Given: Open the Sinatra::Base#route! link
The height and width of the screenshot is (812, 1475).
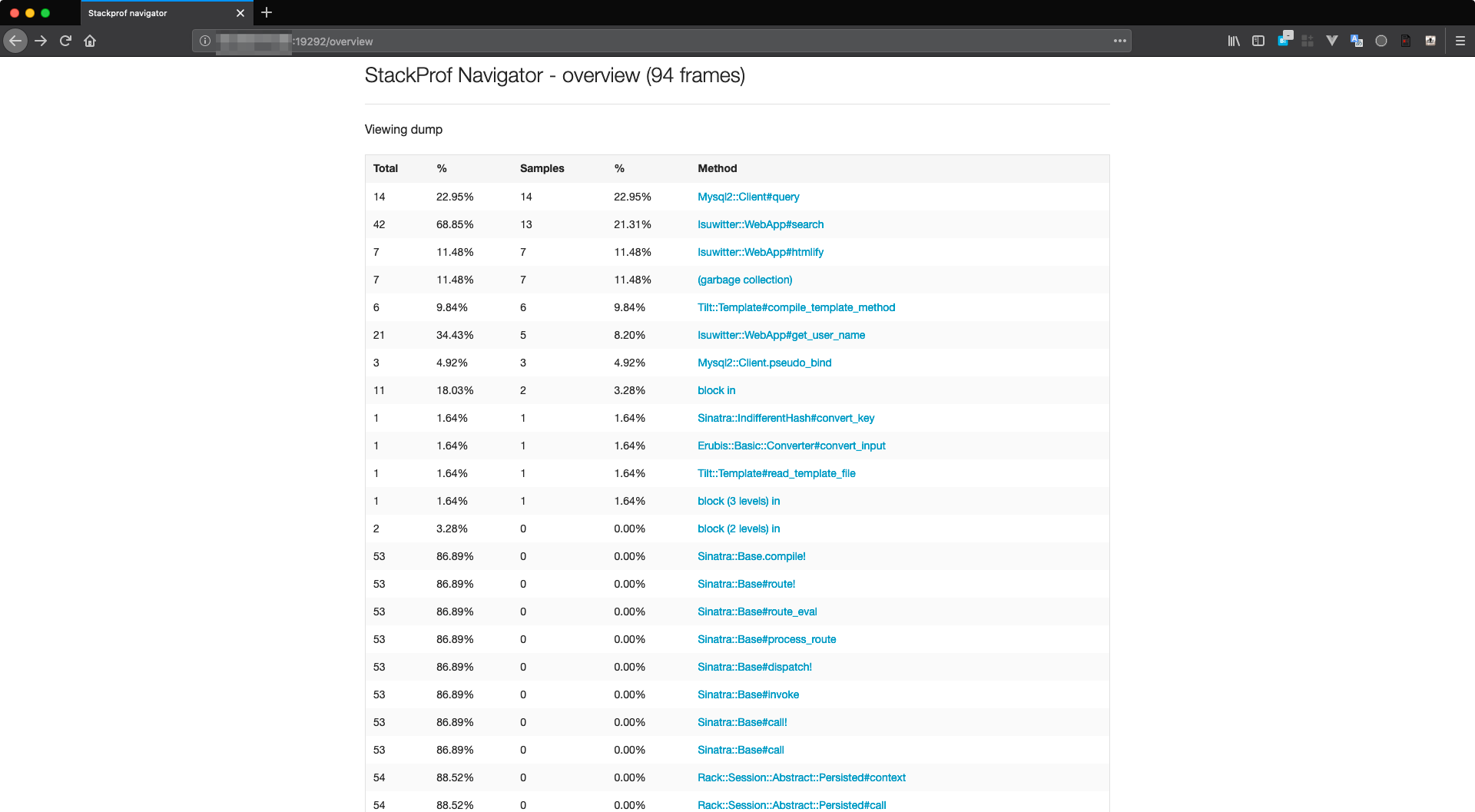Looking at the screenshot, I should [747, 584].
